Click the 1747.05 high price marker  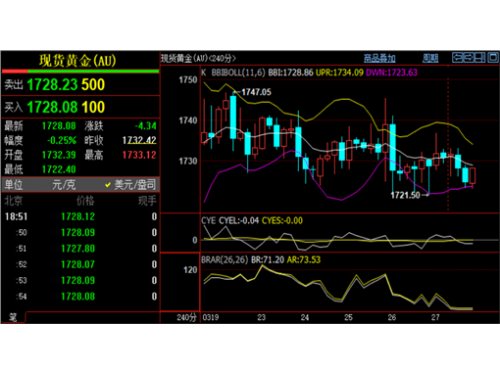(x=256, y=92)
